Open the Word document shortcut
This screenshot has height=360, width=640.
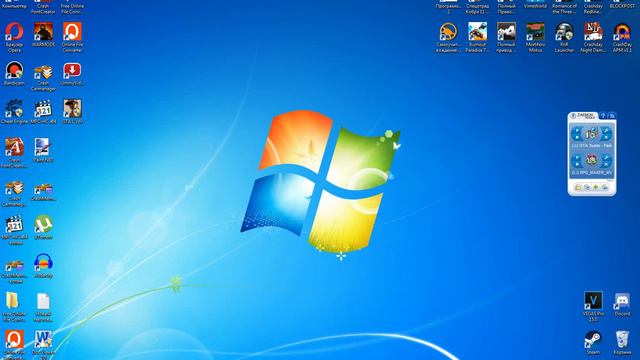click(x=43, y=340)
